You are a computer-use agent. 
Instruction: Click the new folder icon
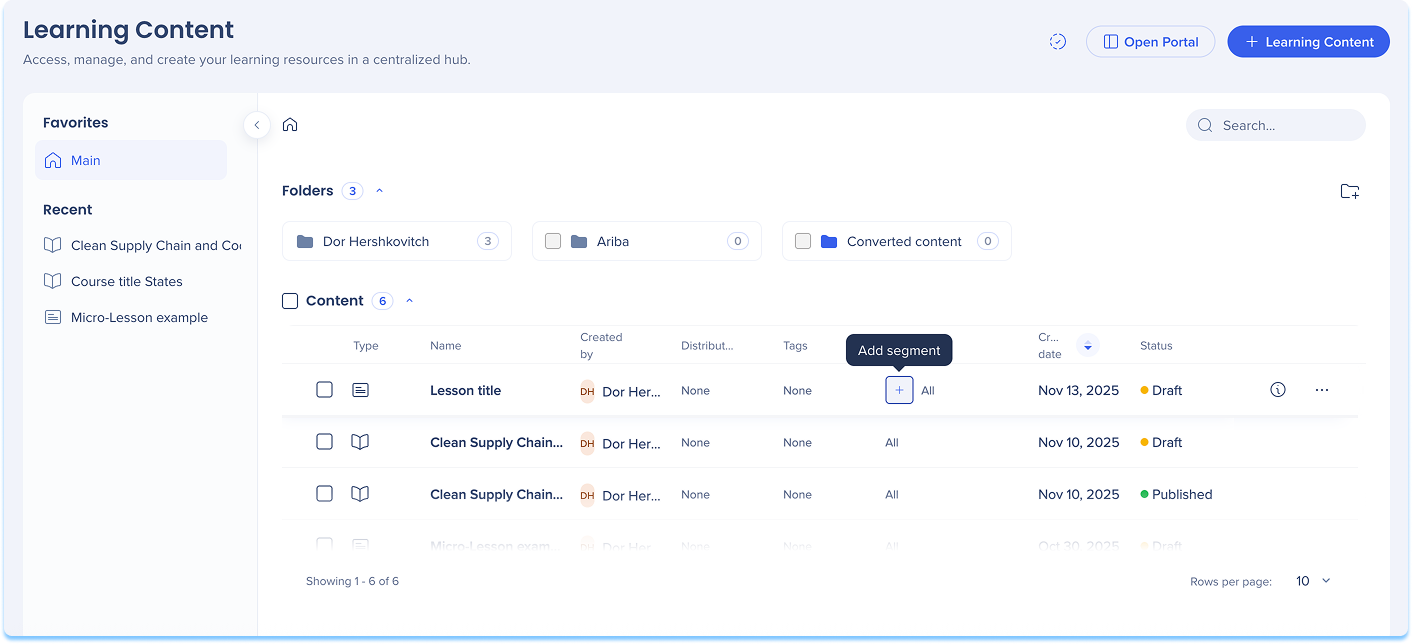coord(1349,192)
